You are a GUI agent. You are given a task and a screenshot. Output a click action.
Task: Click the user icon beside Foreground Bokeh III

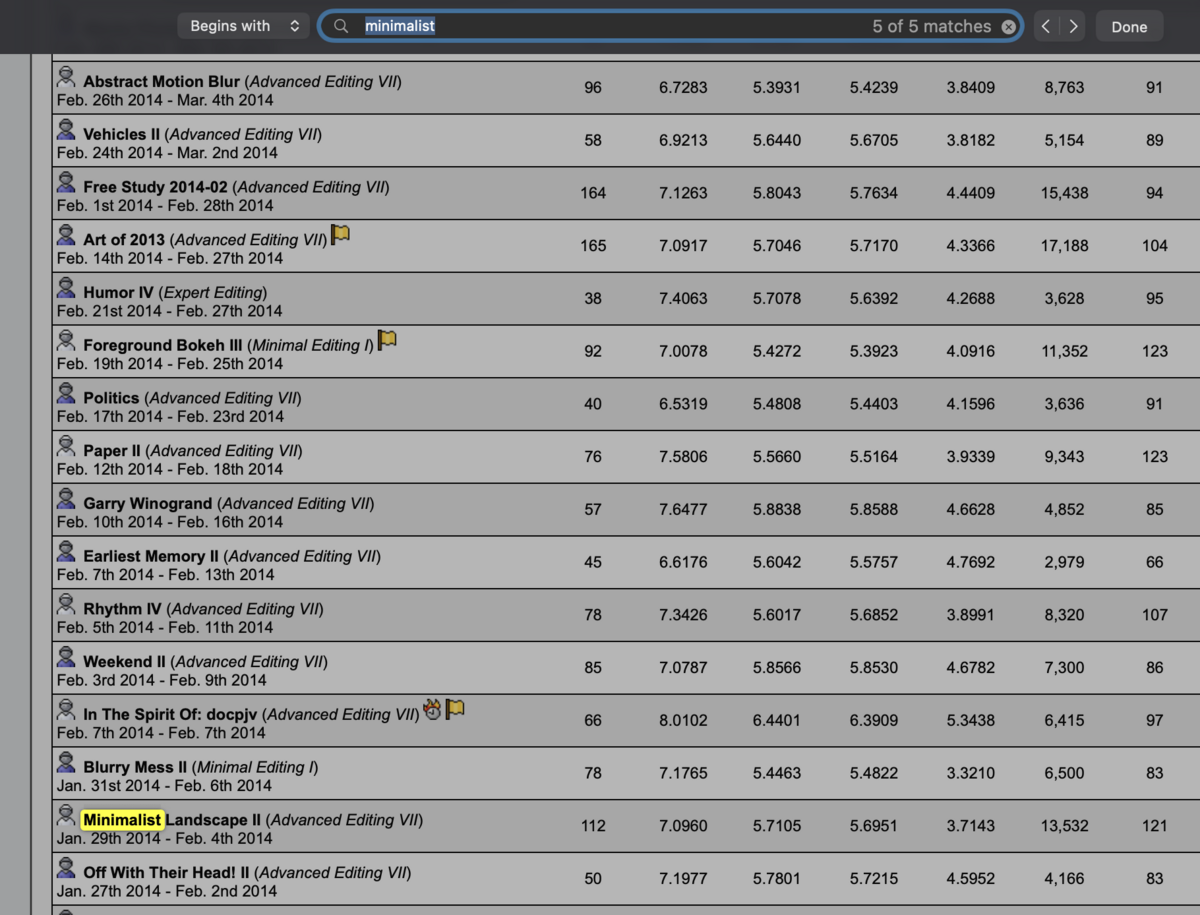pos(66,341)
